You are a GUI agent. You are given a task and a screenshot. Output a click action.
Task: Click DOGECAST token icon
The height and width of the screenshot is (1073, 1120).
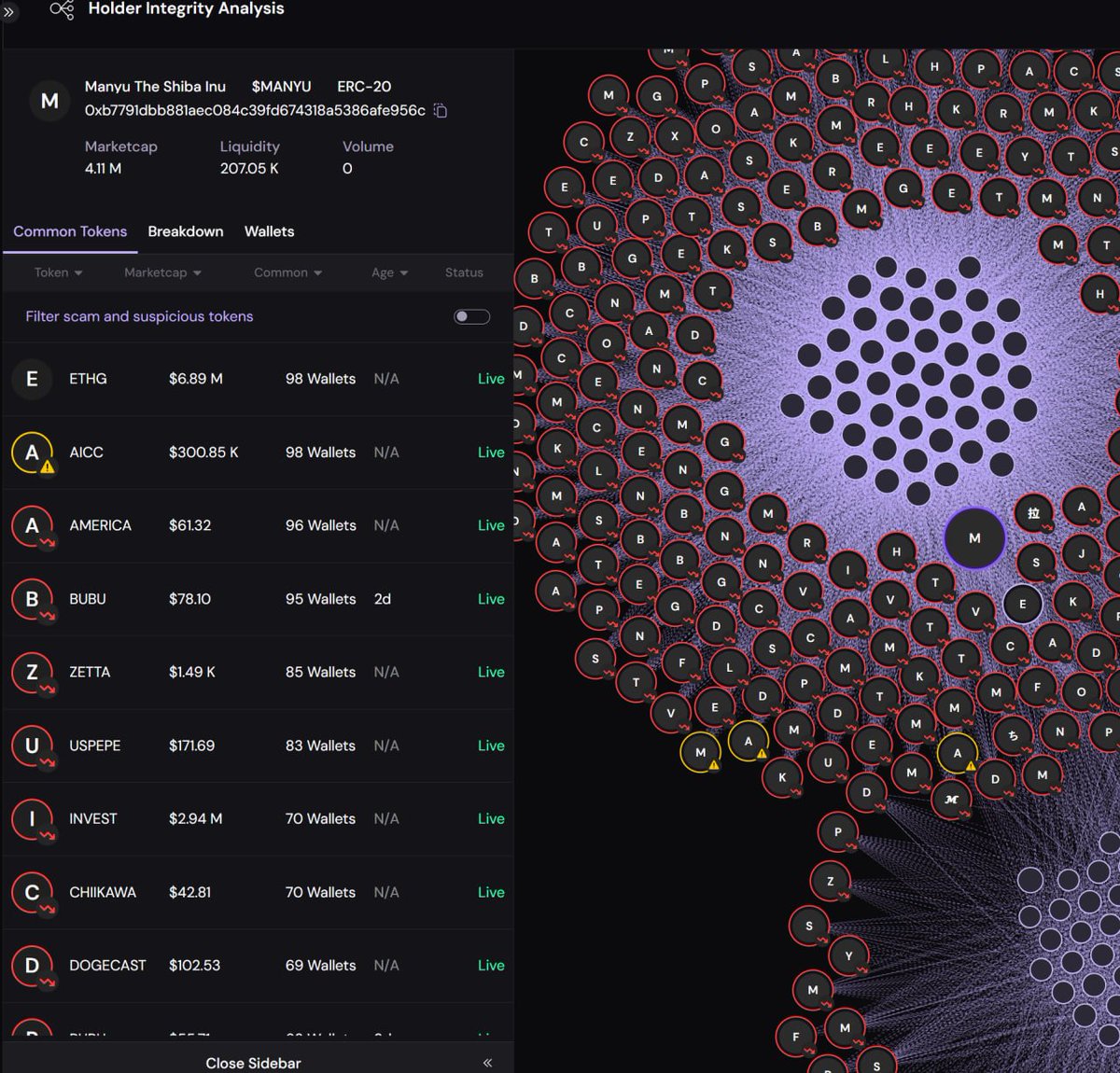(32, 966)
